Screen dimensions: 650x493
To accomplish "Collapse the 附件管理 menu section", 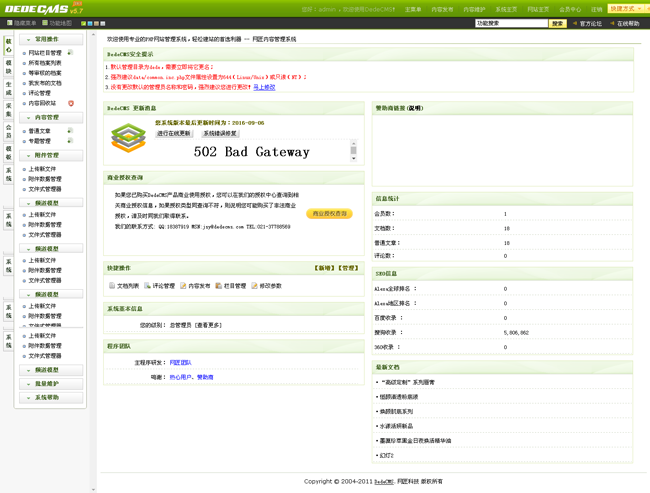I will point(51,155).
